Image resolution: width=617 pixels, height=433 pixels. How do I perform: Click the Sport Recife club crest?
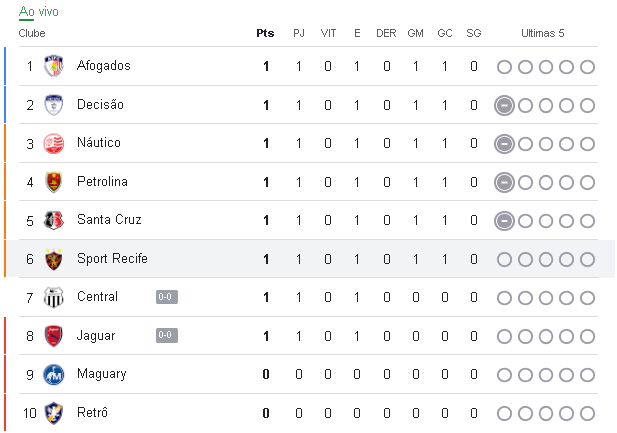(x=54, y=259)
